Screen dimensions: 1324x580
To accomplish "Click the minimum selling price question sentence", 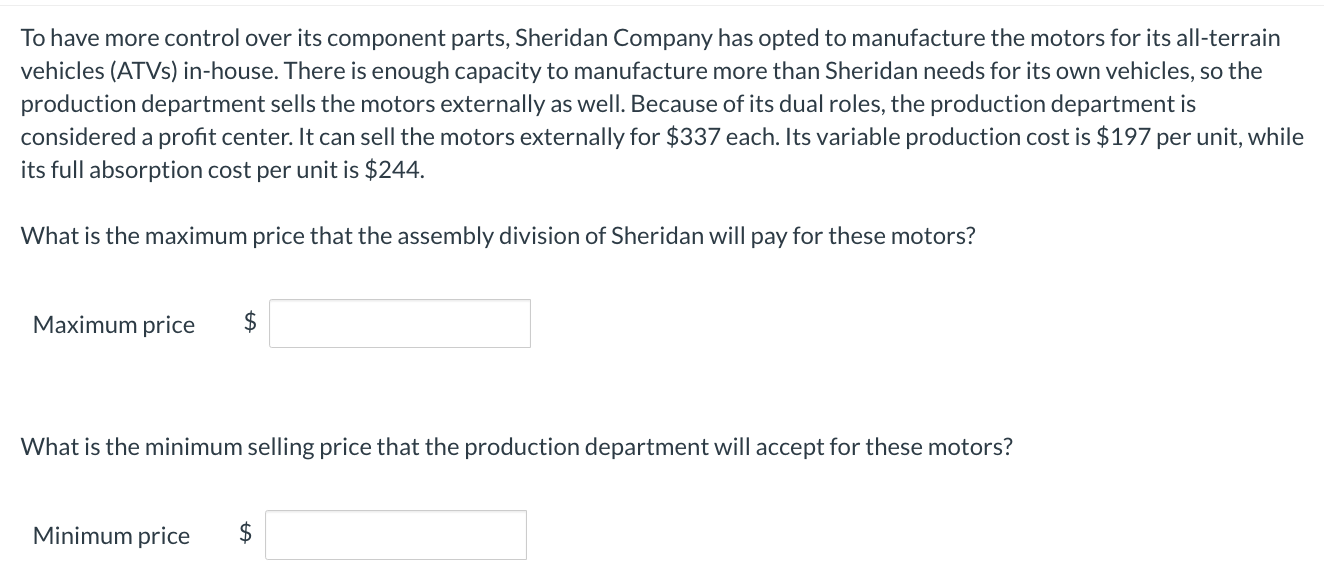I will (x=516, y=447).
